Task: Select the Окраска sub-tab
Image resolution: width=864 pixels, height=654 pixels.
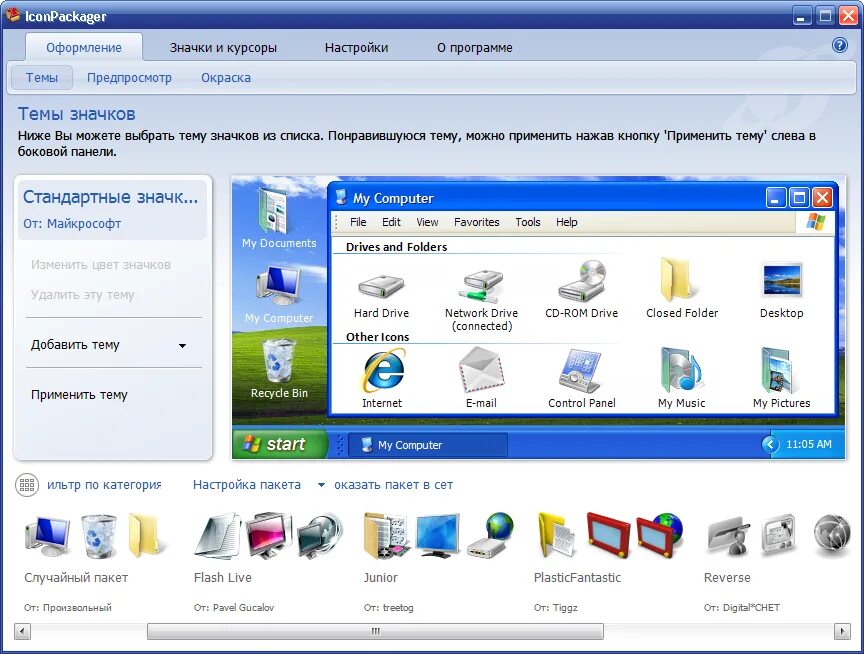Action: [226, 78]
